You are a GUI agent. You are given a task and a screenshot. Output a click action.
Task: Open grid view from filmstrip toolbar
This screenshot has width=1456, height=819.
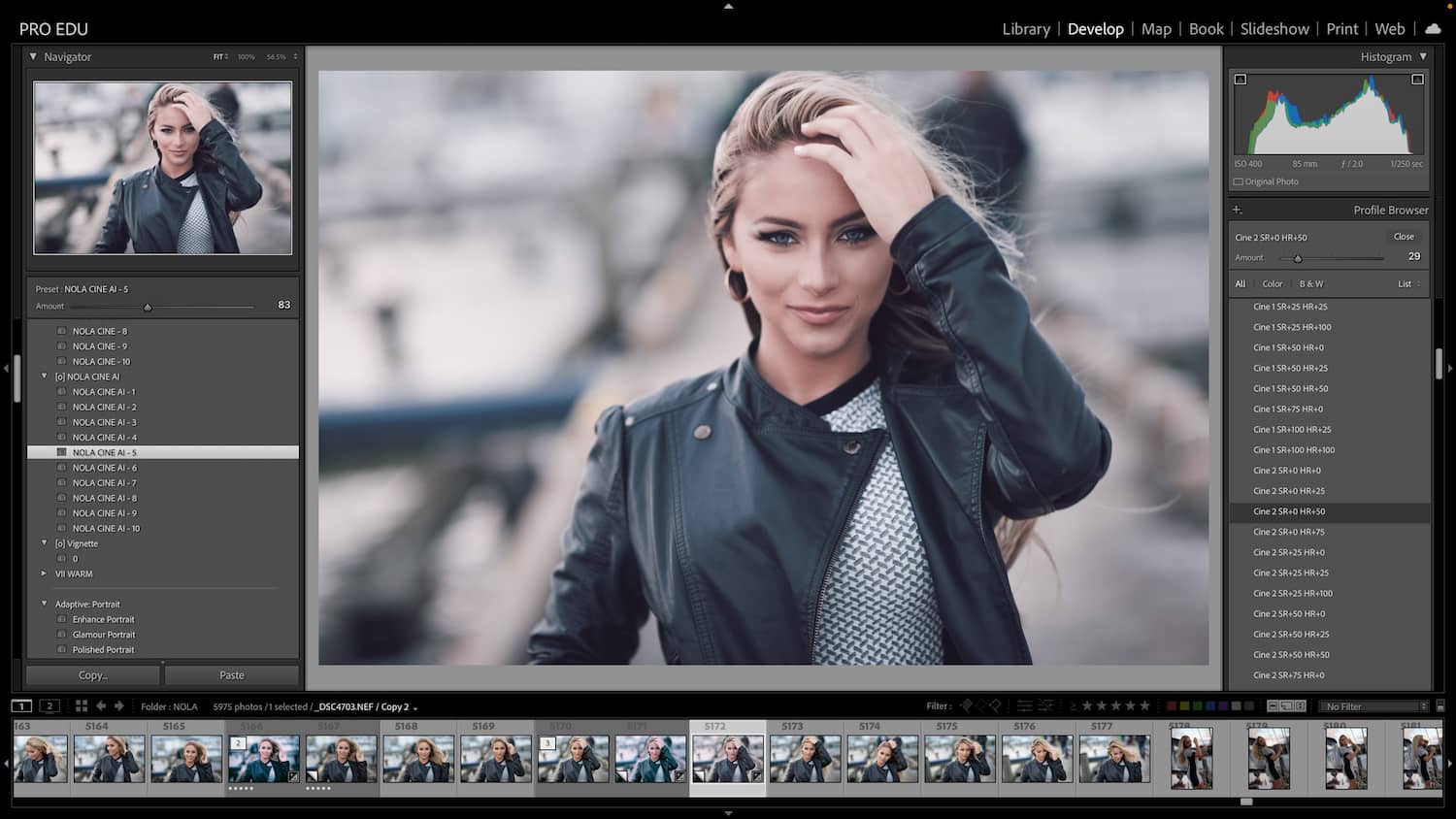[82, 706]
